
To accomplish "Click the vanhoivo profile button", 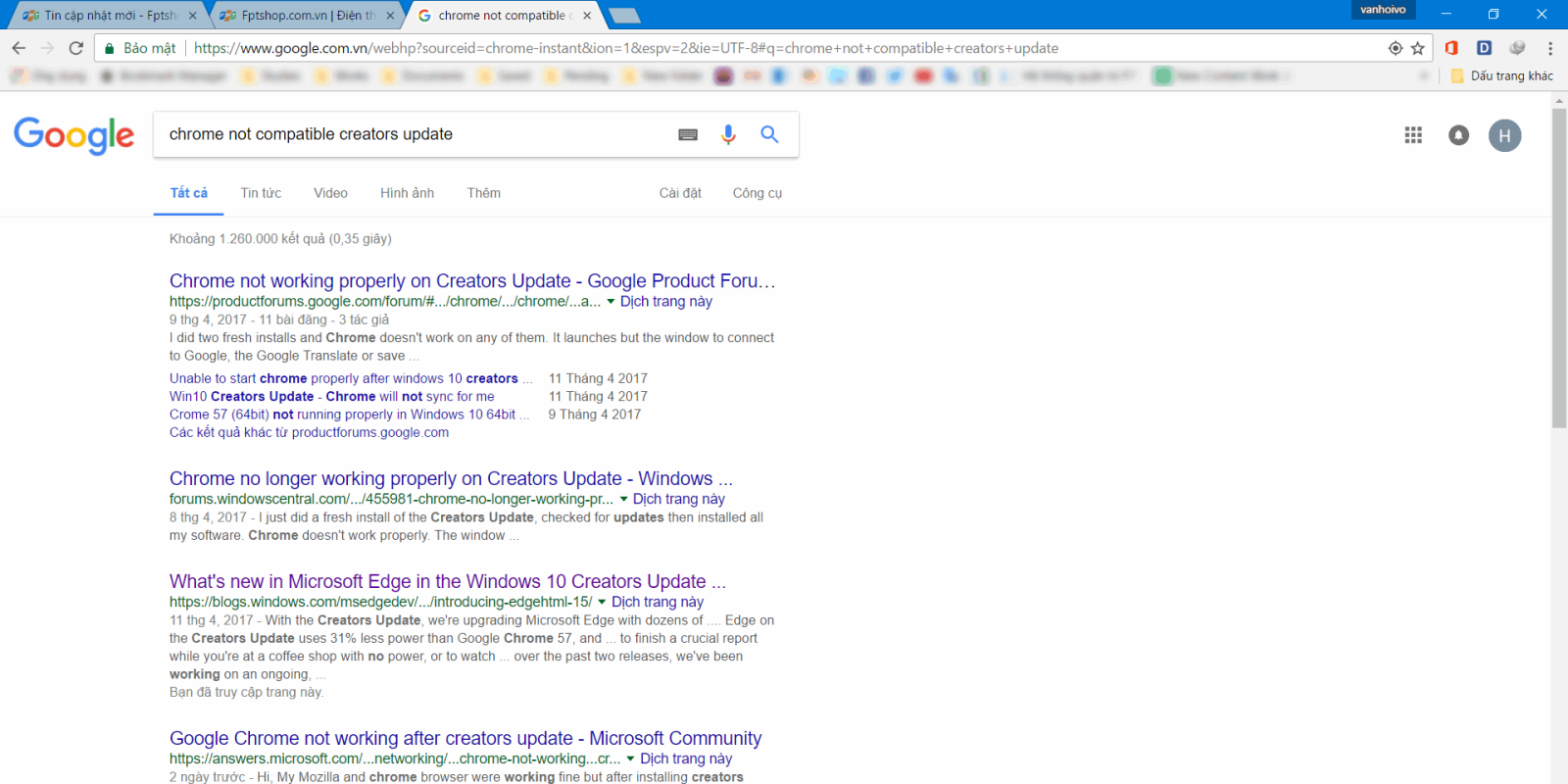I will pos(1383,10).
